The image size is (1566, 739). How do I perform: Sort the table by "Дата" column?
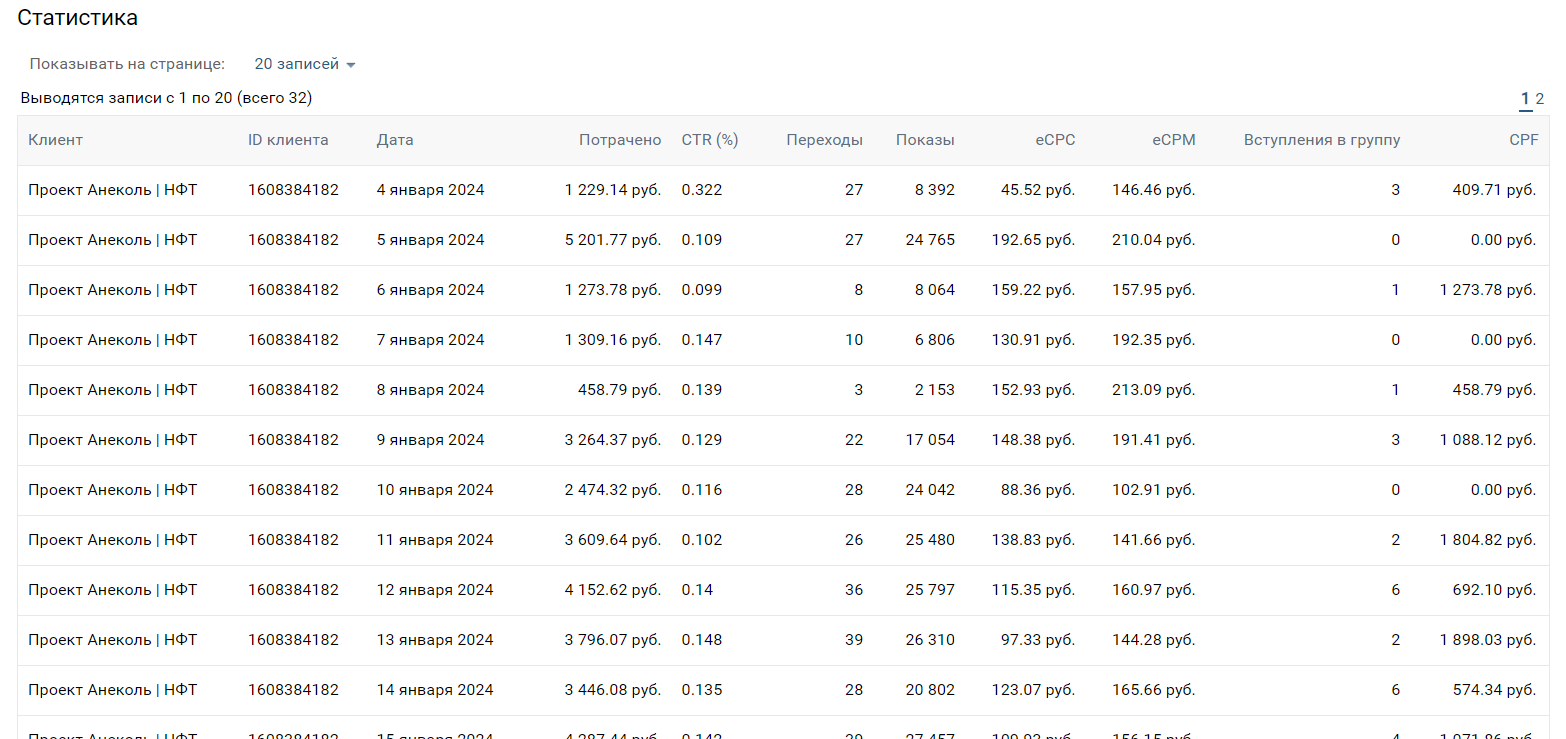pyautogui.click(x=395, y=140)
